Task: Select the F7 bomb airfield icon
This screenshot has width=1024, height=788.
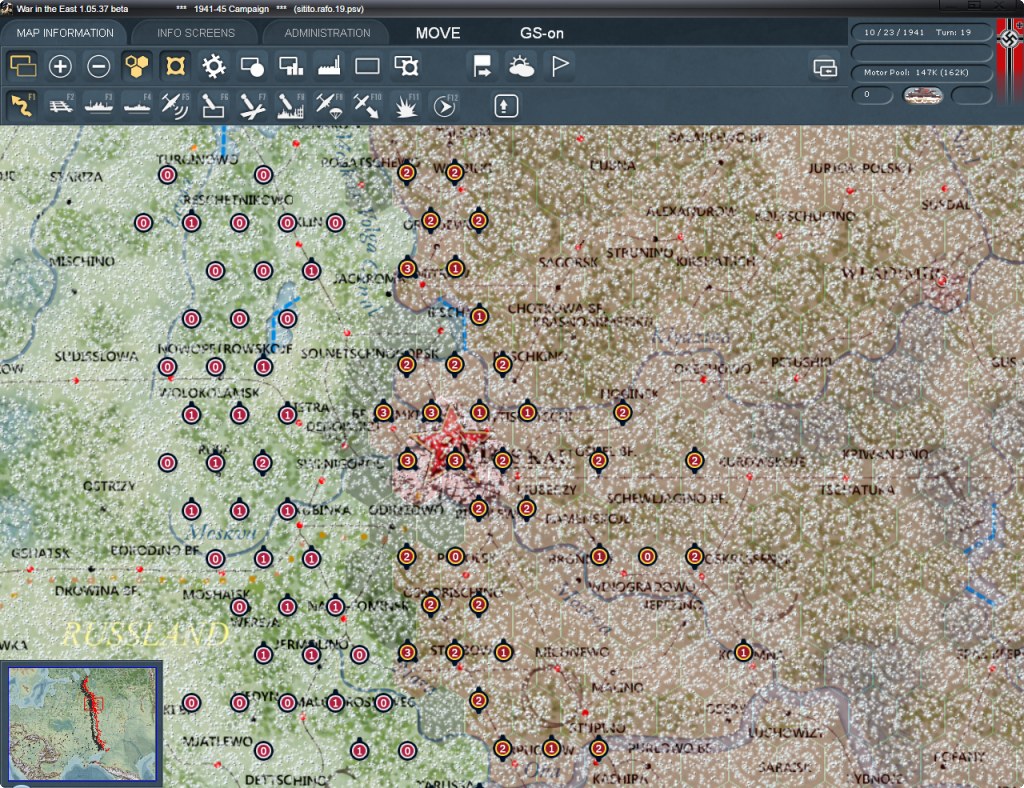Action: [252, 105]
